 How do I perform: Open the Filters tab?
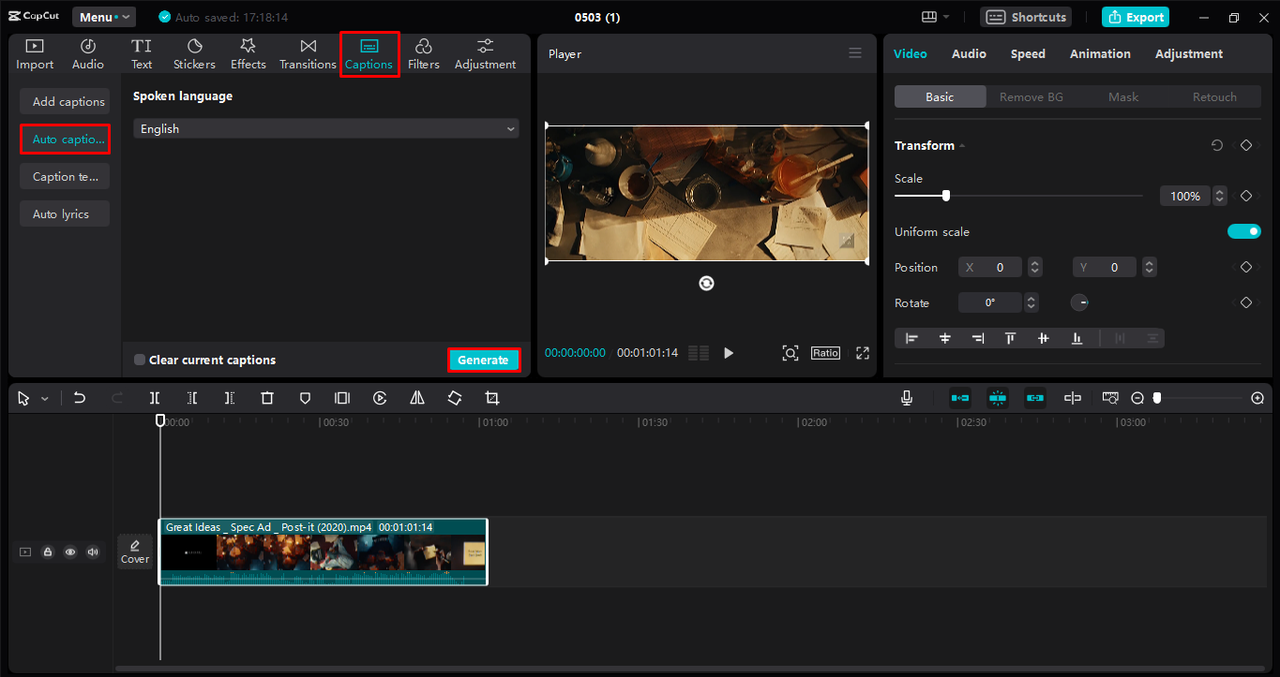tap(424, 54)
